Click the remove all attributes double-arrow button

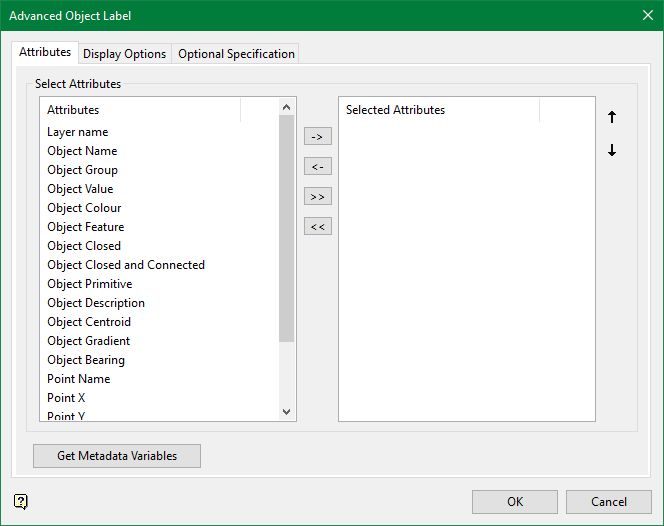pyautogui.click(x=317, y=227)
